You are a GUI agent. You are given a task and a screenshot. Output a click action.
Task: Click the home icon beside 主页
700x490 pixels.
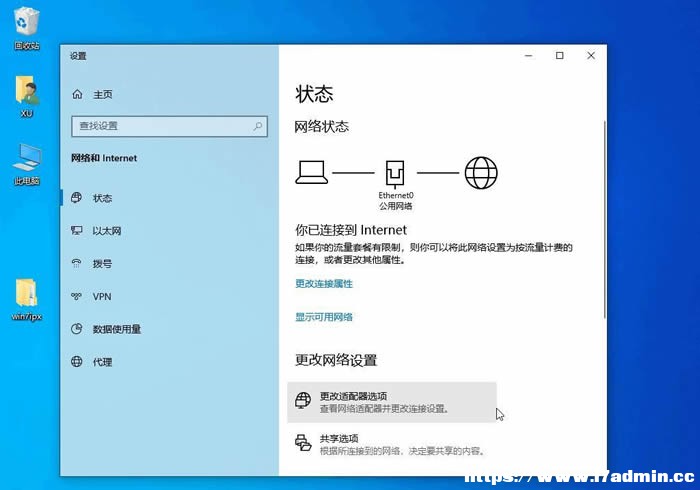(x=77, y=94)
